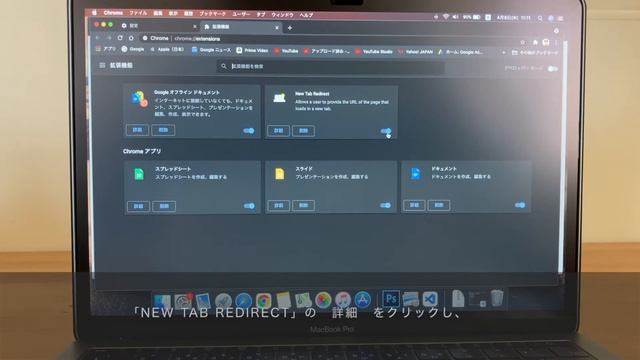This screenshot has width=640, height=360.
Task: Open the ヘルプ (Help) menu
Action: (x=306, y=15)
